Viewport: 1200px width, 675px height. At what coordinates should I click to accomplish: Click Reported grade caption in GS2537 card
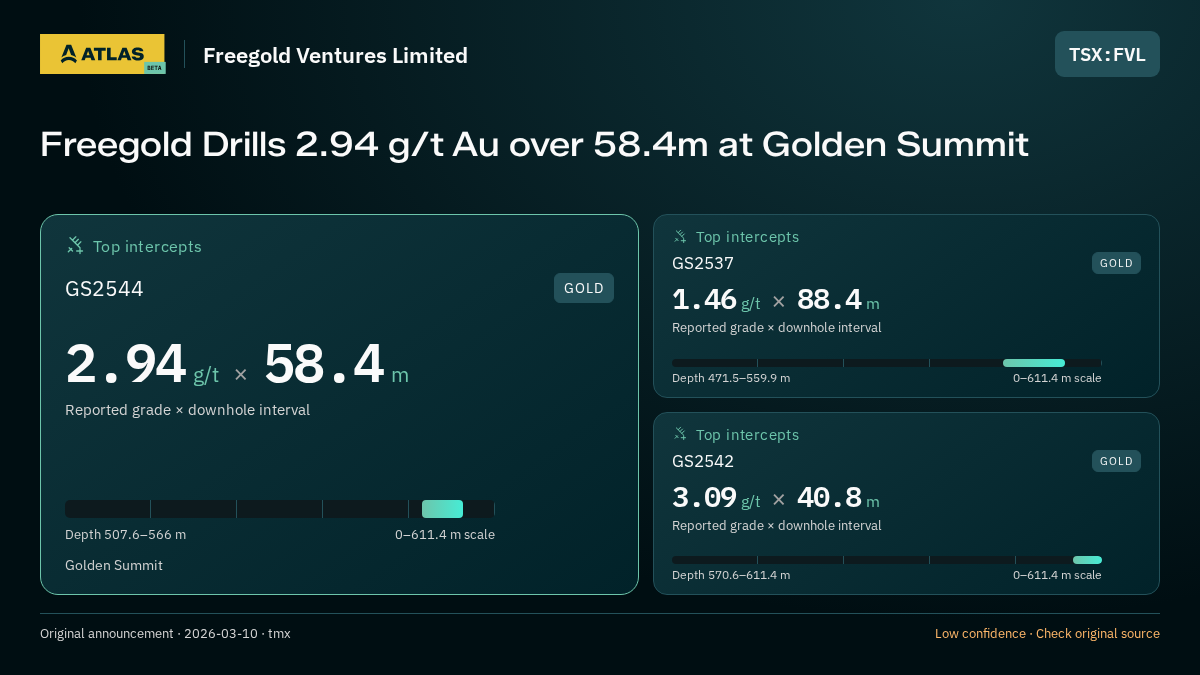[x=776, y=328]
